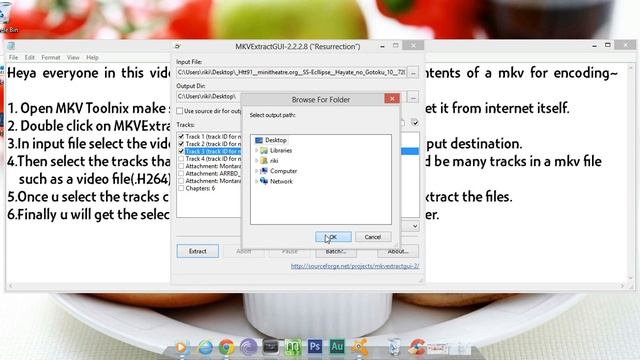
Task: Click the Libraries folder icon in tree
Action: (264, 151)
